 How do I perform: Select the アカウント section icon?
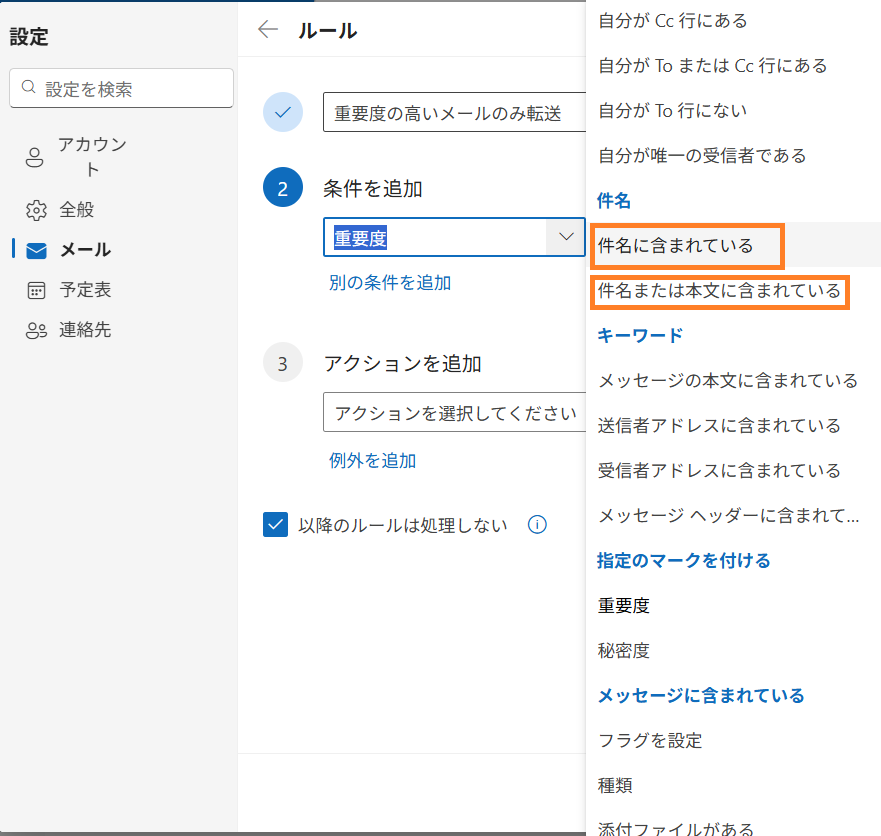point(35,155)
